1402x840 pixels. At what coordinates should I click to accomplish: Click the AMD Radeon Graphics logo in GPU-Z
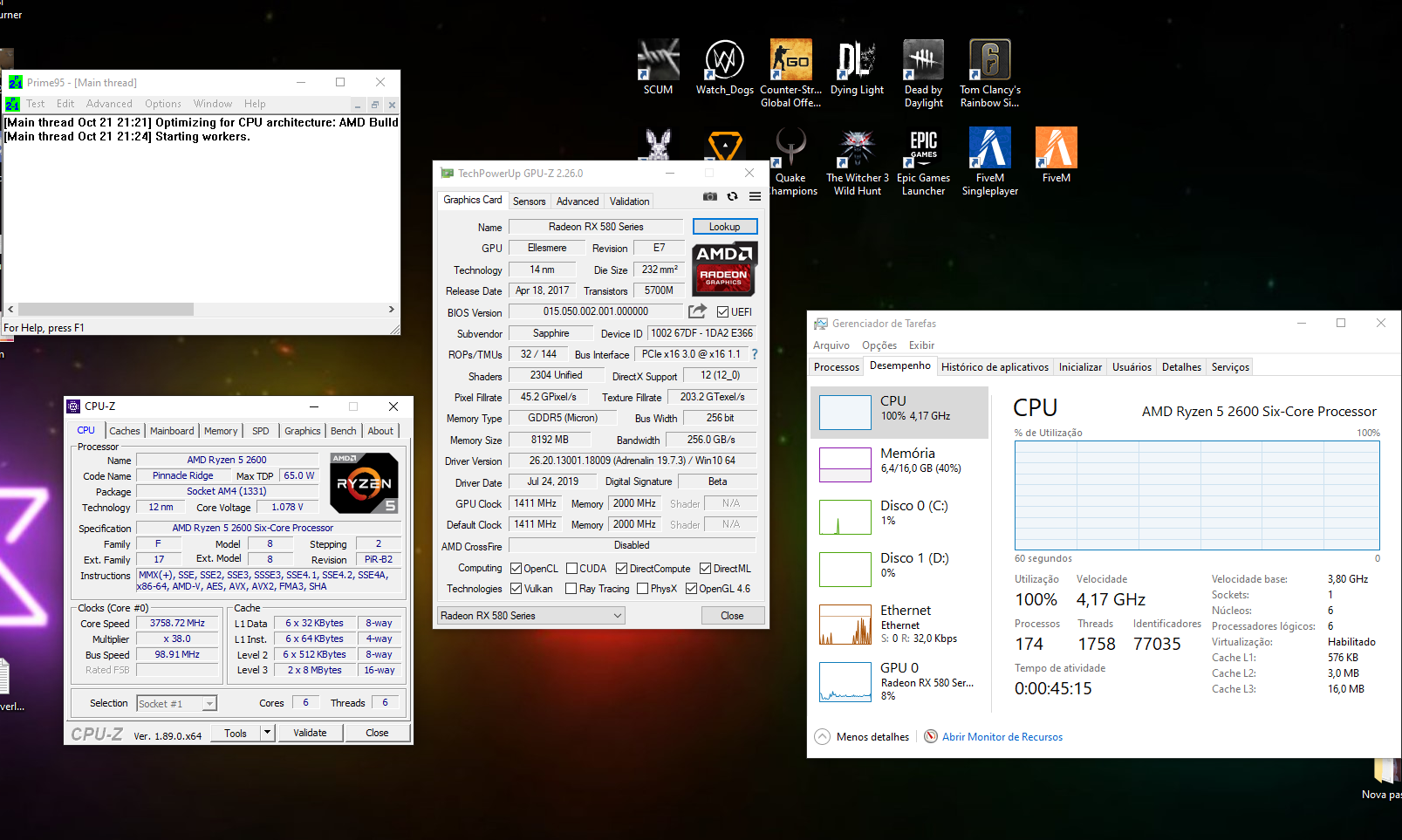pos(725,269)
